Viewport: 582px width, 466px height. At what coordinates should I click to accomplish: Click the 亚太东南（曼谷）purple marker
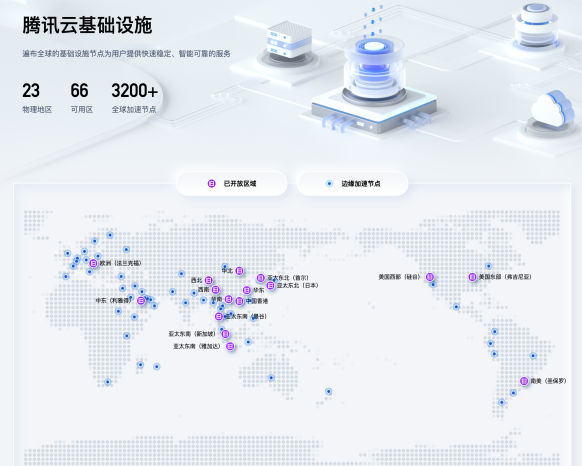(219, 316)
